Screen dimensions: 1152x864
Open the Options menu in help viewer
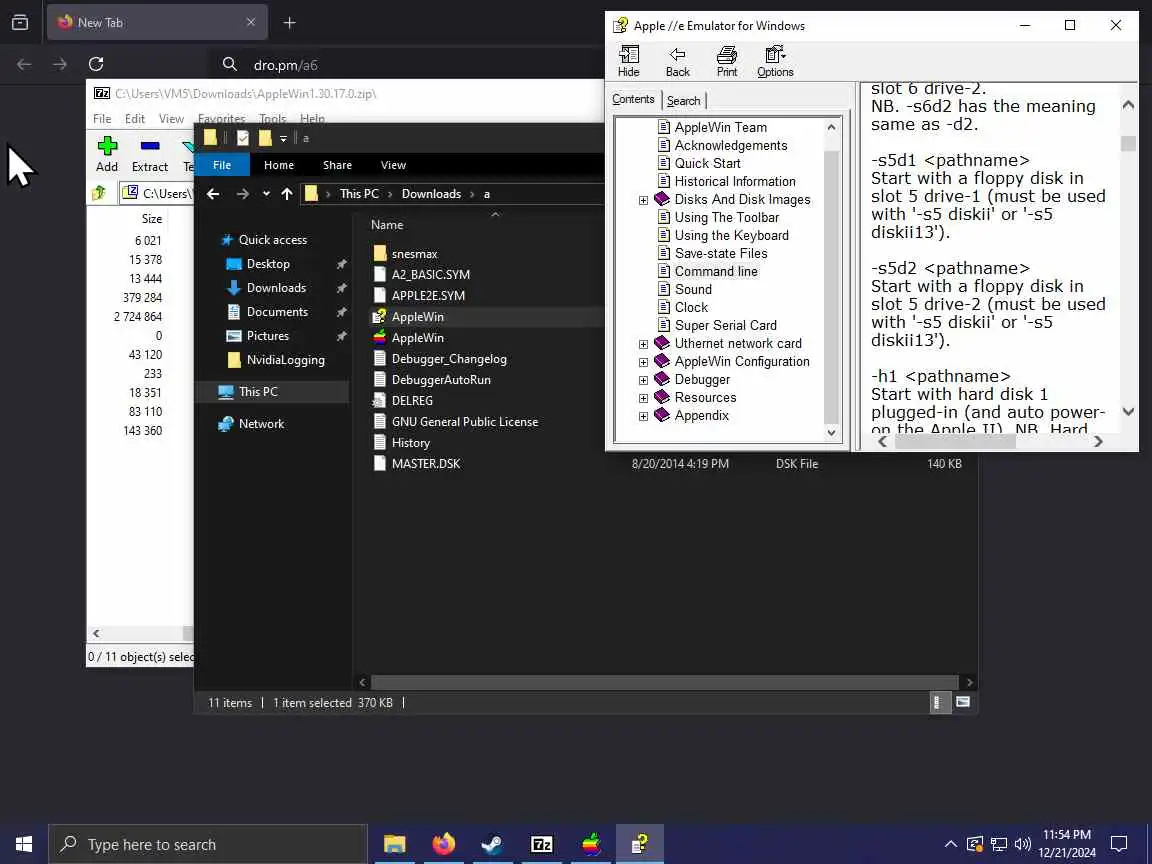(775, 61)
